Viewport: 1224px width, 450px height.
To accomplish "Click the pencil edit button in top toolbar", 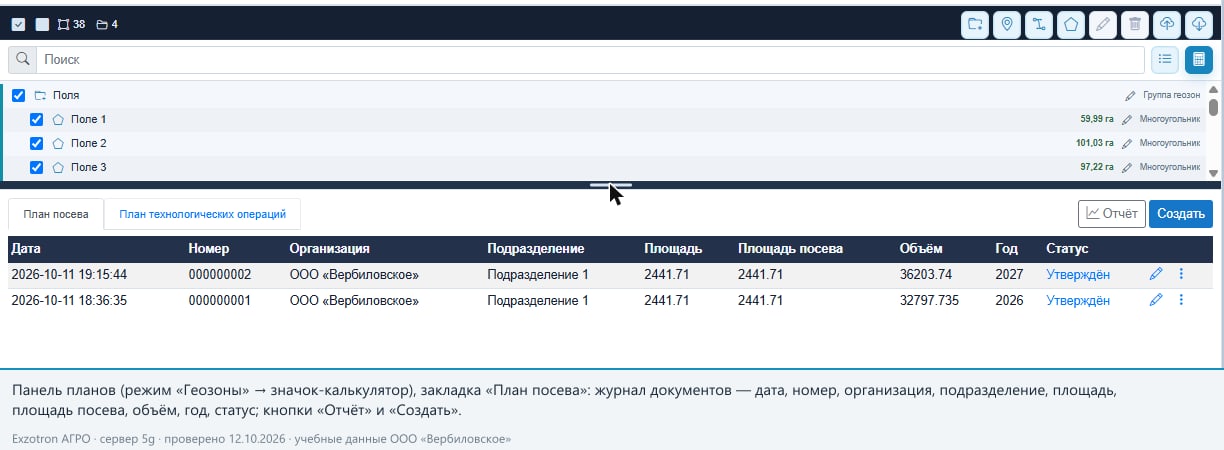I will [x=1102, y=24].
